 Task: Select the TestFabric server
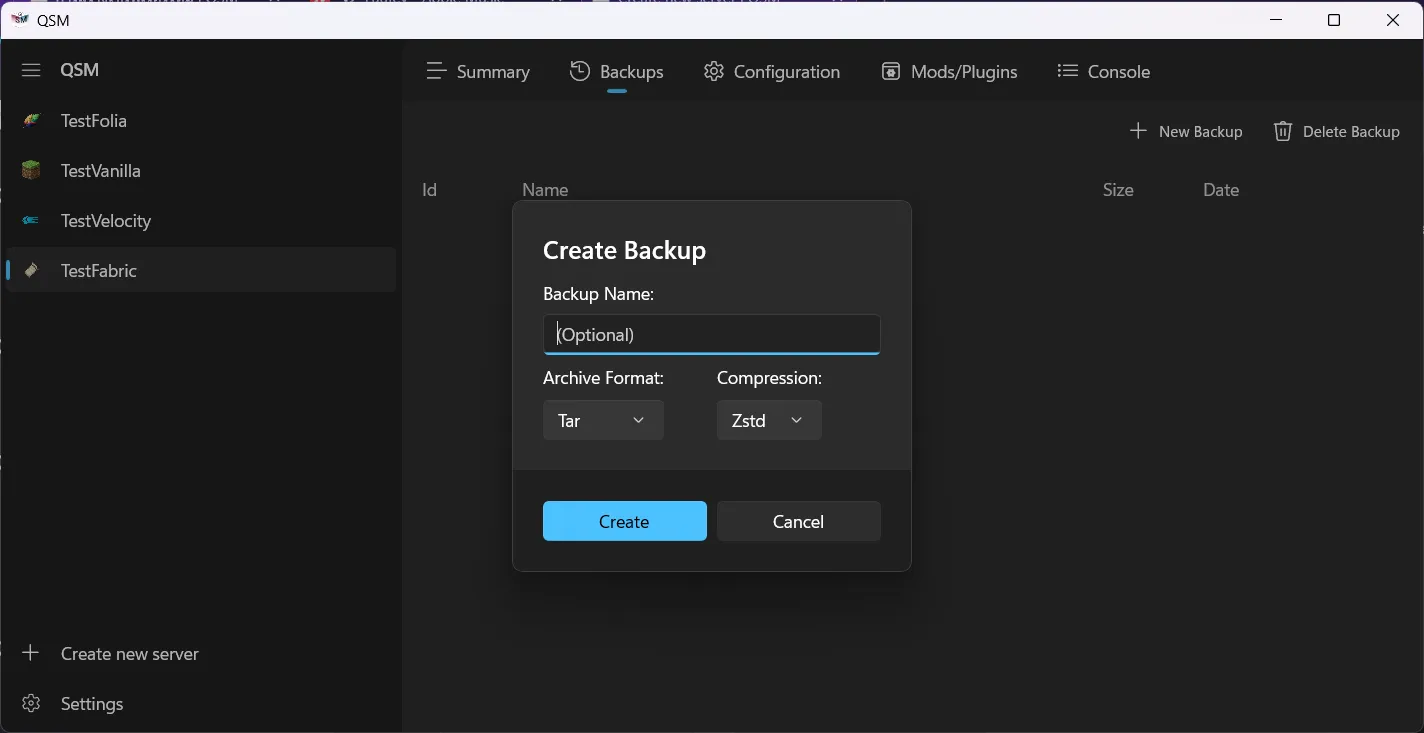click(x=201, y=271)
